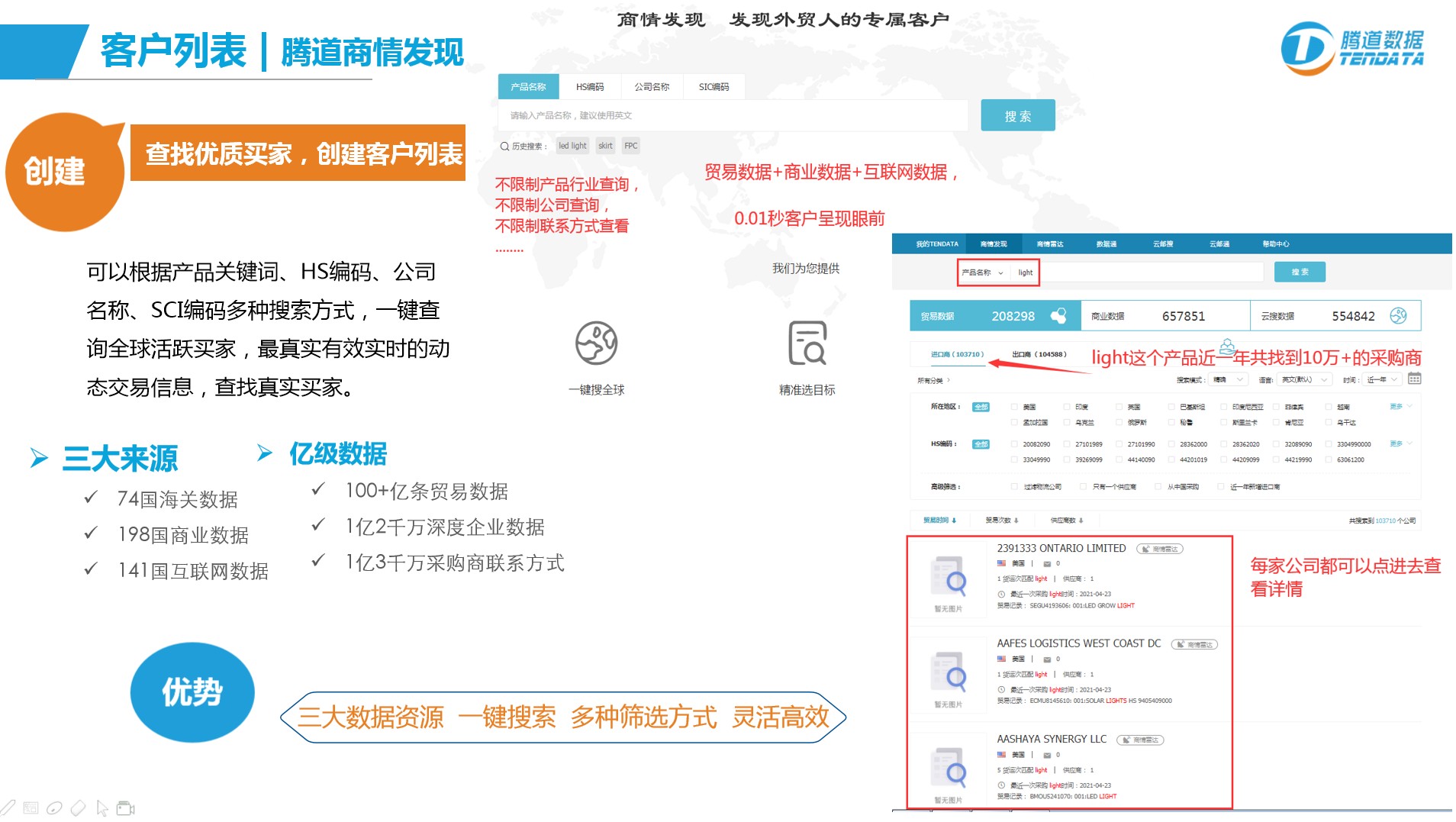Open the 搜索模式 dropdown
The image size is (1456, 822).
tap(1228, 379)
